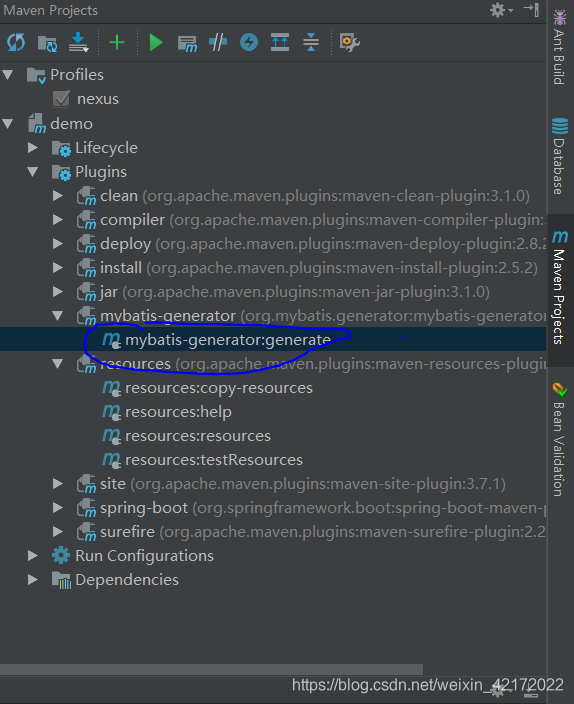Click the demo project module icon

[37, 124]
